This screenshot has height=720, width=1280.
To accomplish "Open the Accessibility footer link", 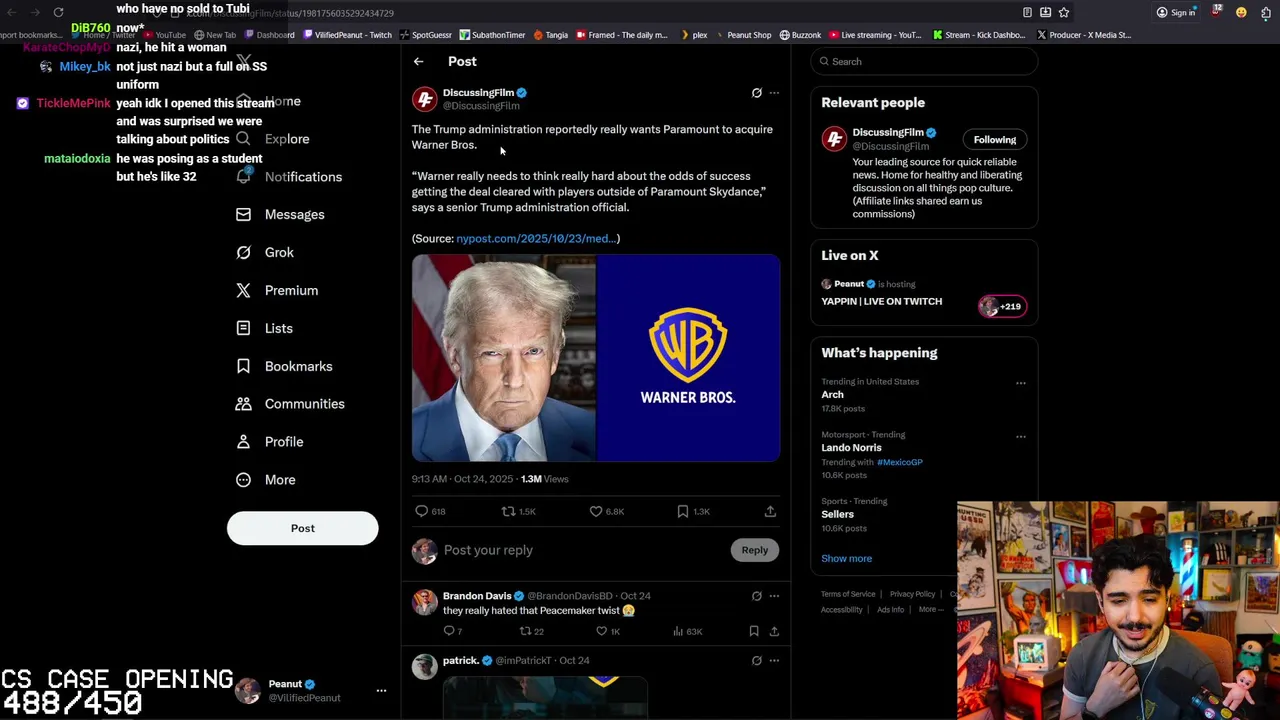I will coord(842,610).
